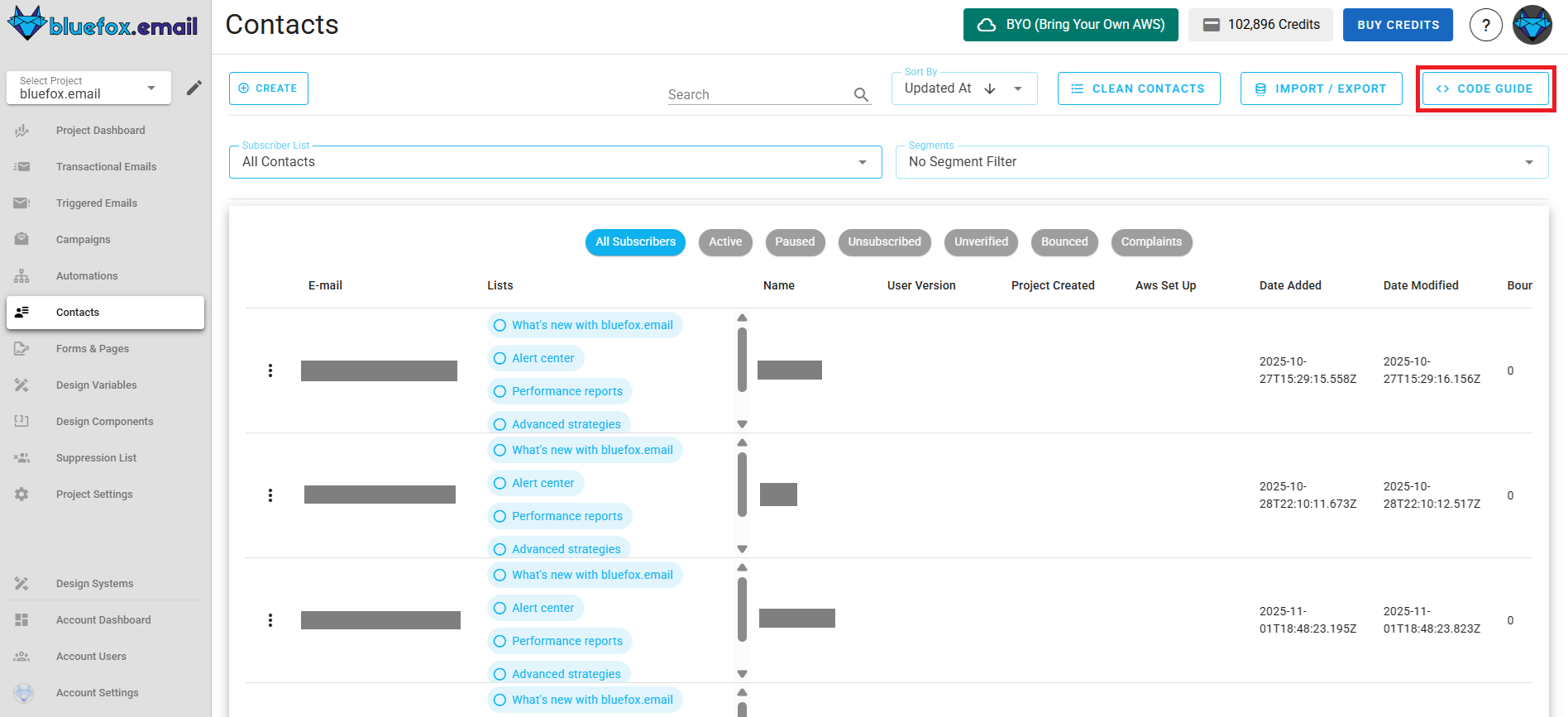Select the Bounced filter chip
1568x717 pixels.
(x=1064, y=242)
